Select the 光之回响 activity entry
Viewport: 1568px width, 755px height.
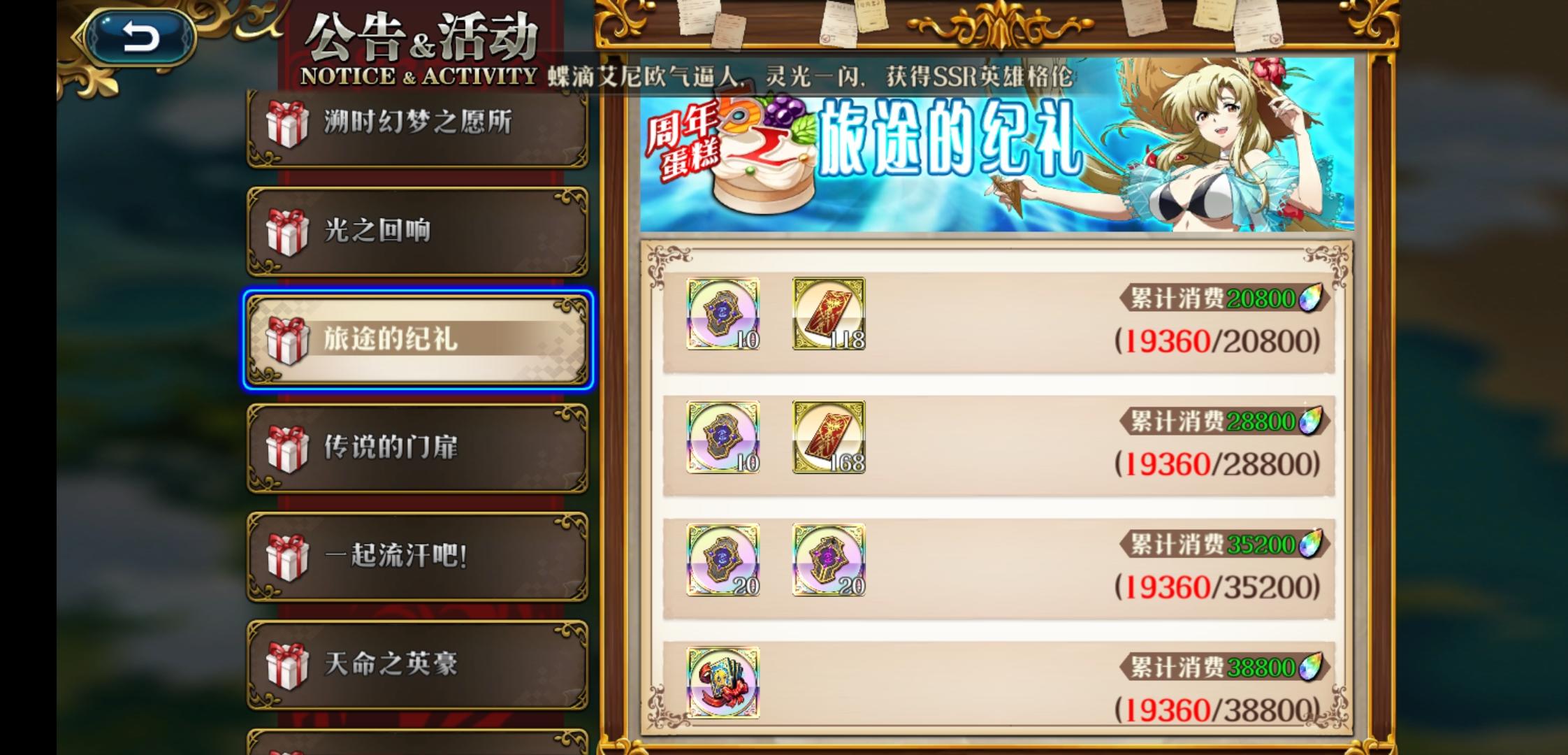(417, 231)
